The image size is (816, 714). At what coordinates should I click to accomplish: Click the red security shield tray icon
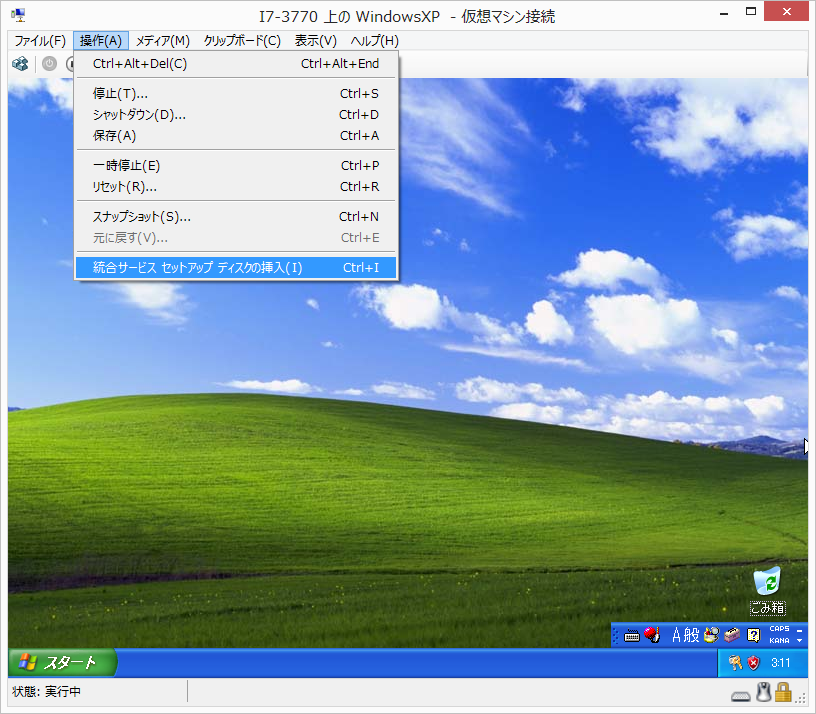[x=753, y=663]
